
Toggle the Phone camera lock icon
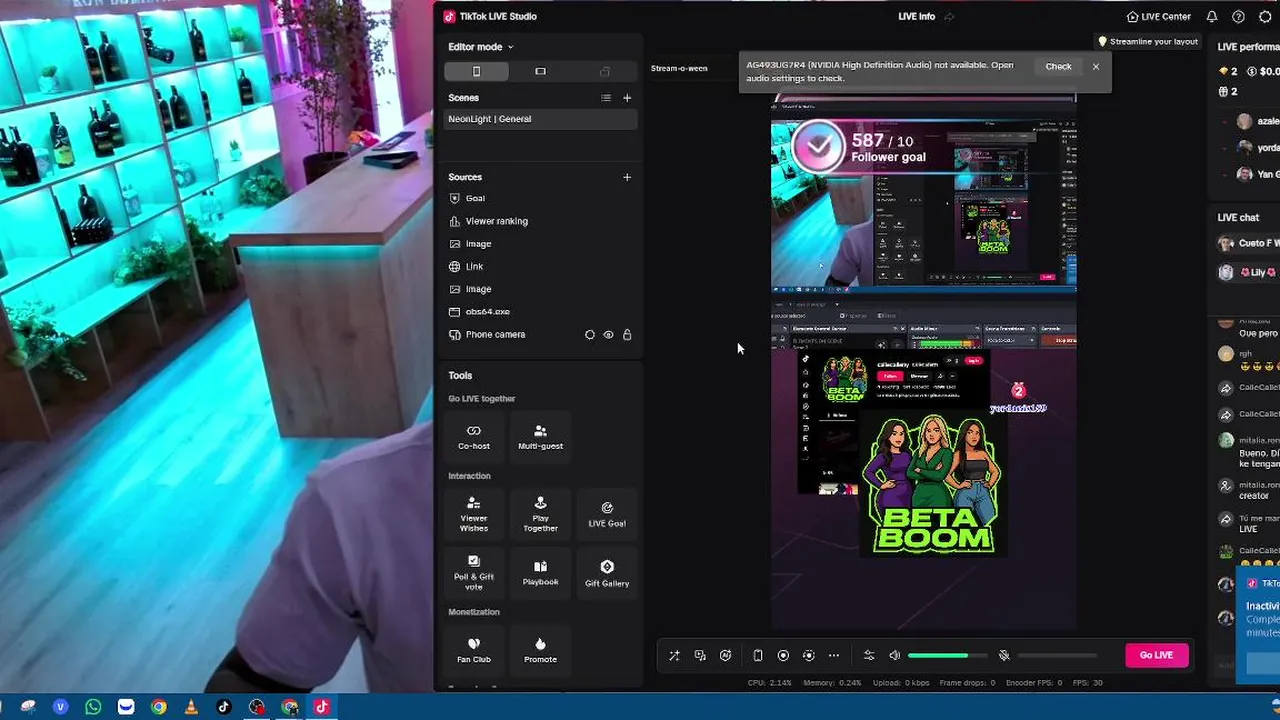point(627,335)
